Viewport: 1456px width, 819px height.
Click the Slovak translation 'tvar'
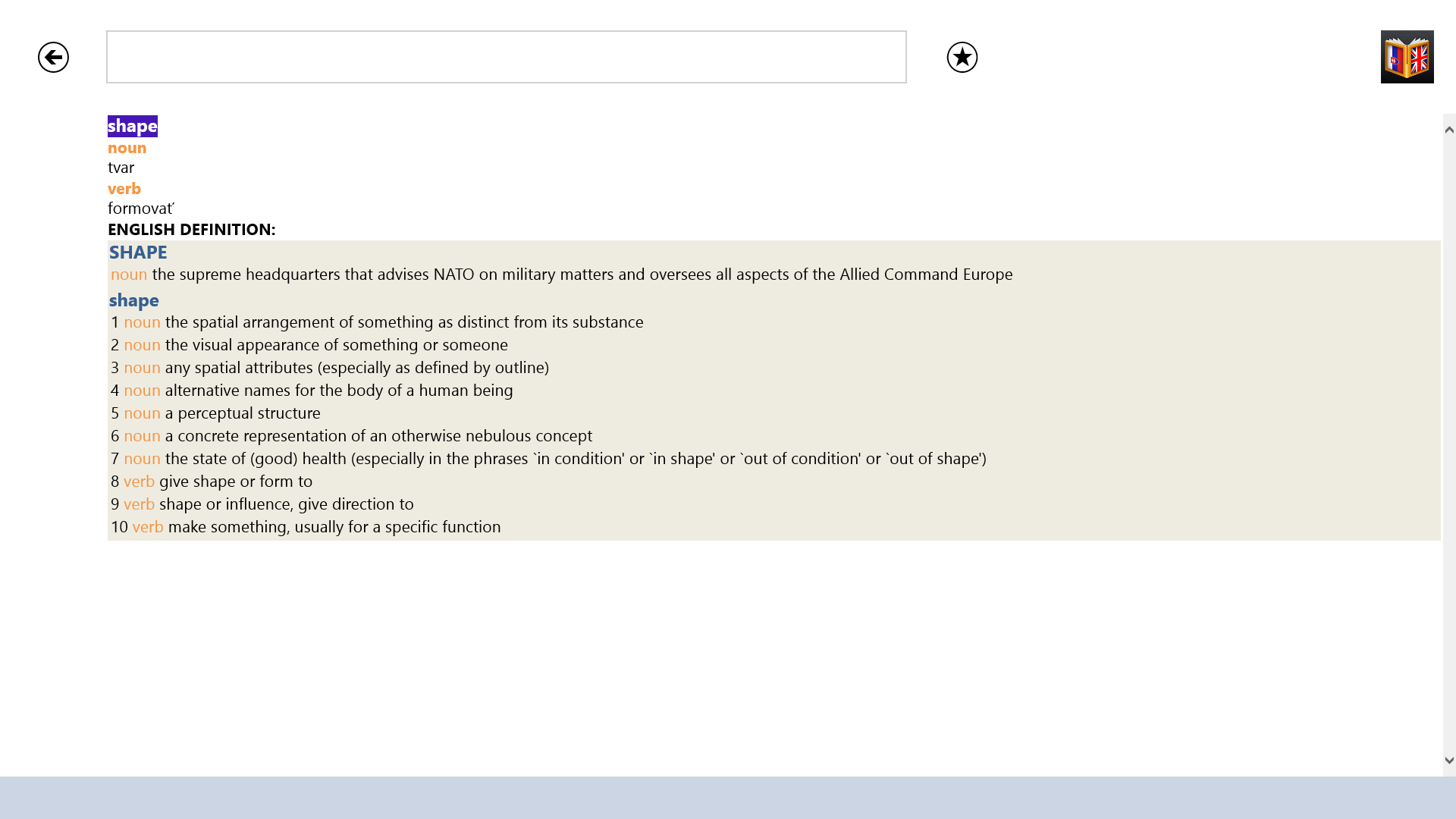point(121,168)
